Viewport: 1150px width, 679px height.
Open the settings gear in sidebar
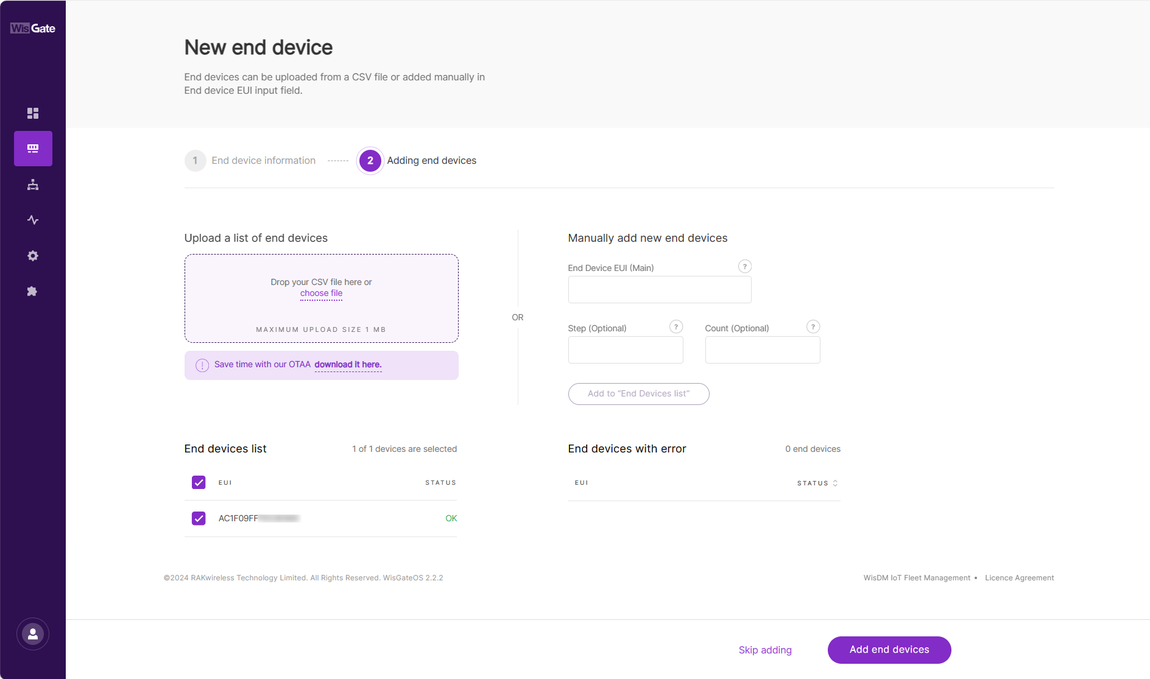tap(32, 256)
